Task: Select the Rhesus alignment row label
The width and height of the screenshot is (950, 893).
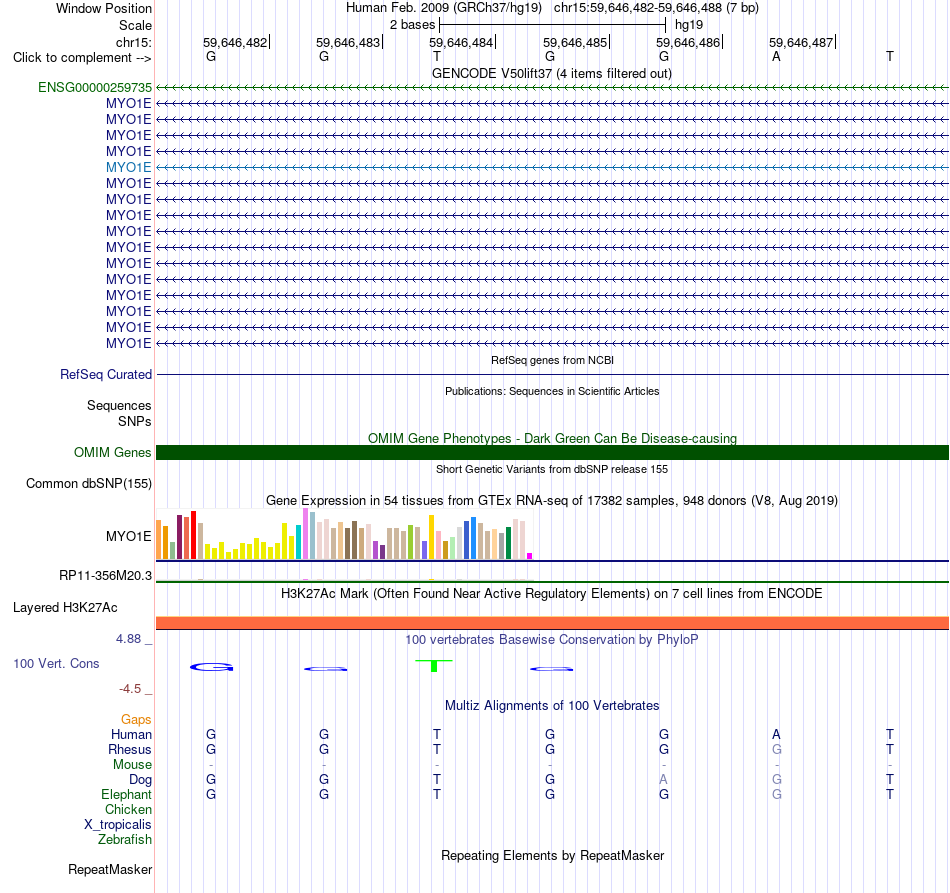Action: 130,749
